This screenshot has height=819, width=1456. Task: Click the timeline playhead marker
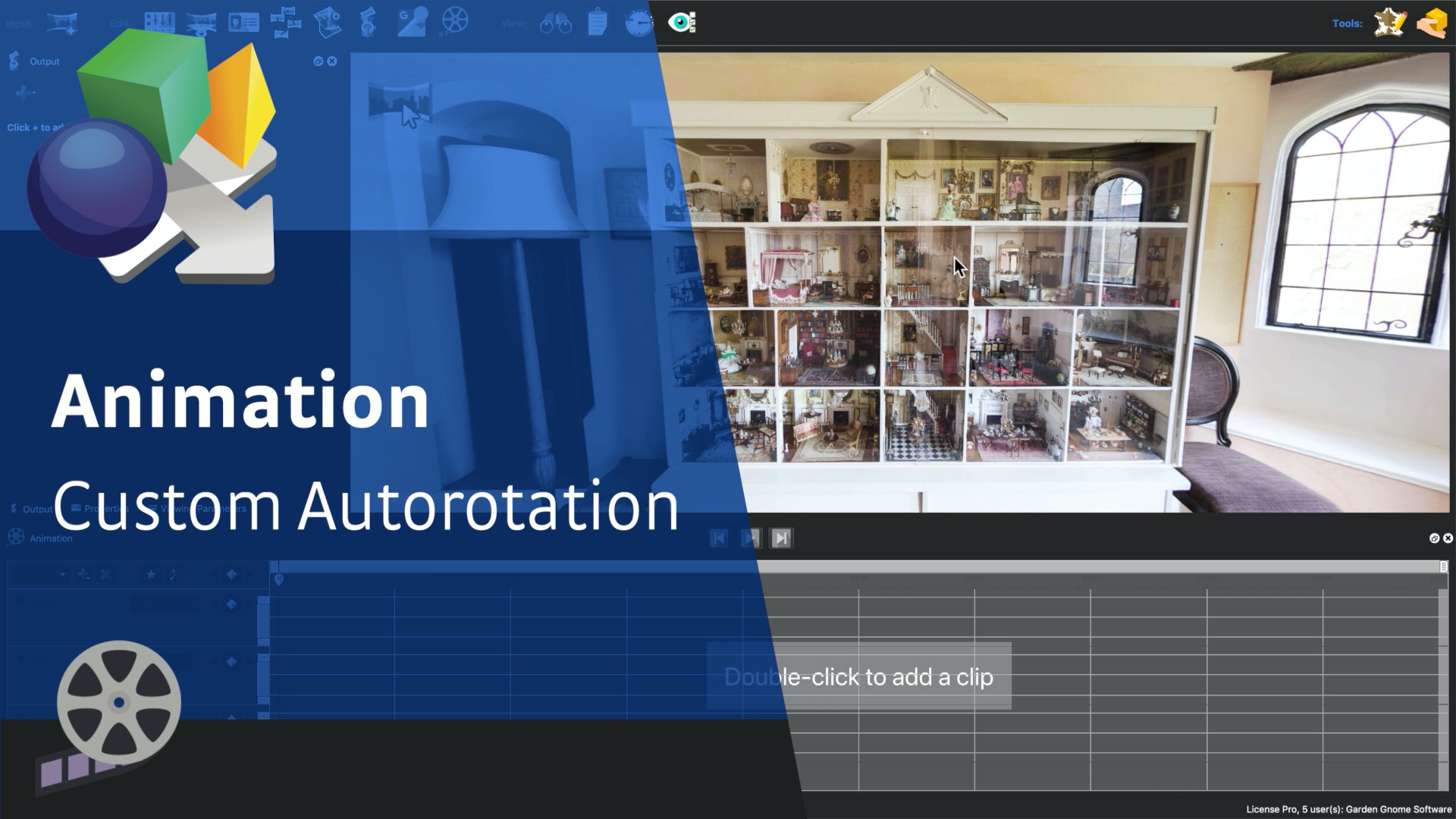(x=278, y=580)
